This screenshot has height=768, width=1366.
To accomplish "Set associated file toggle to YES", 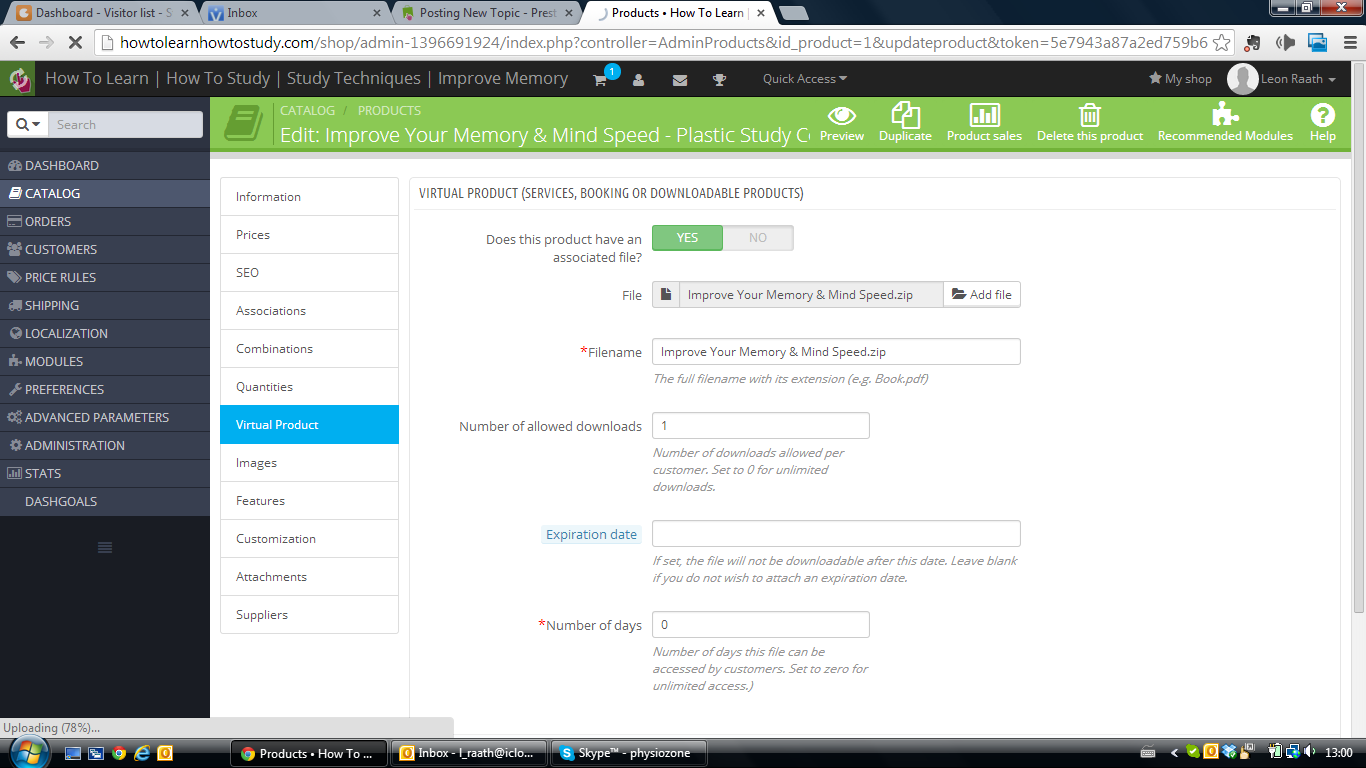I will [687, 238].
